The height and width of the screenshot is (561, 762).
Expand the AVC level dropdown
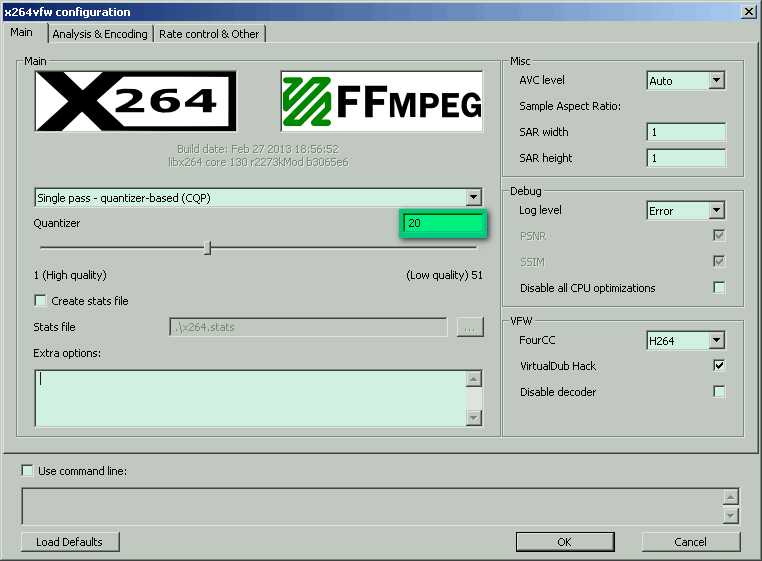point(716,80)
